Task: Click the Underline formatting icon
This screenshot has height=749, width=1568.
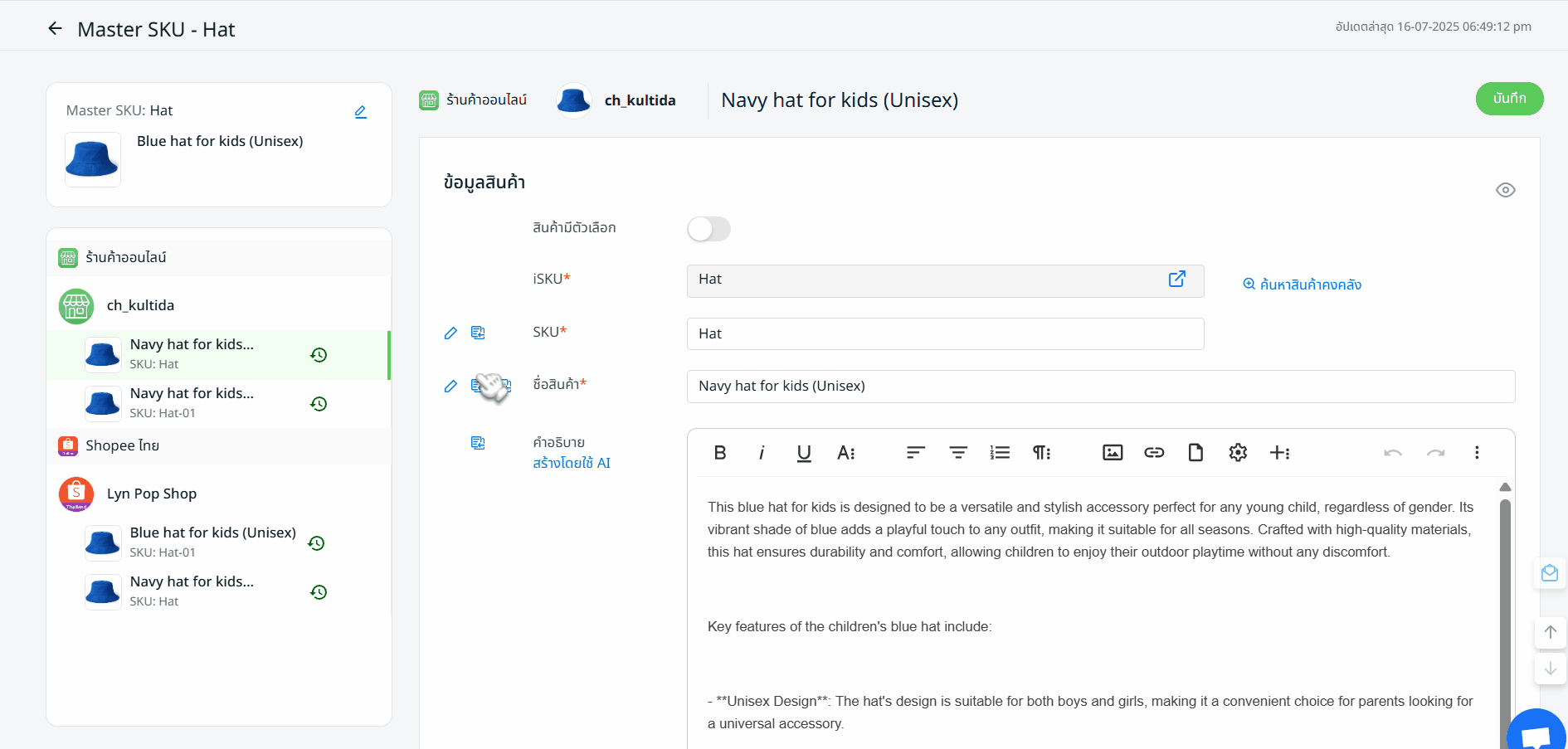Action: (x=803, y=453)
